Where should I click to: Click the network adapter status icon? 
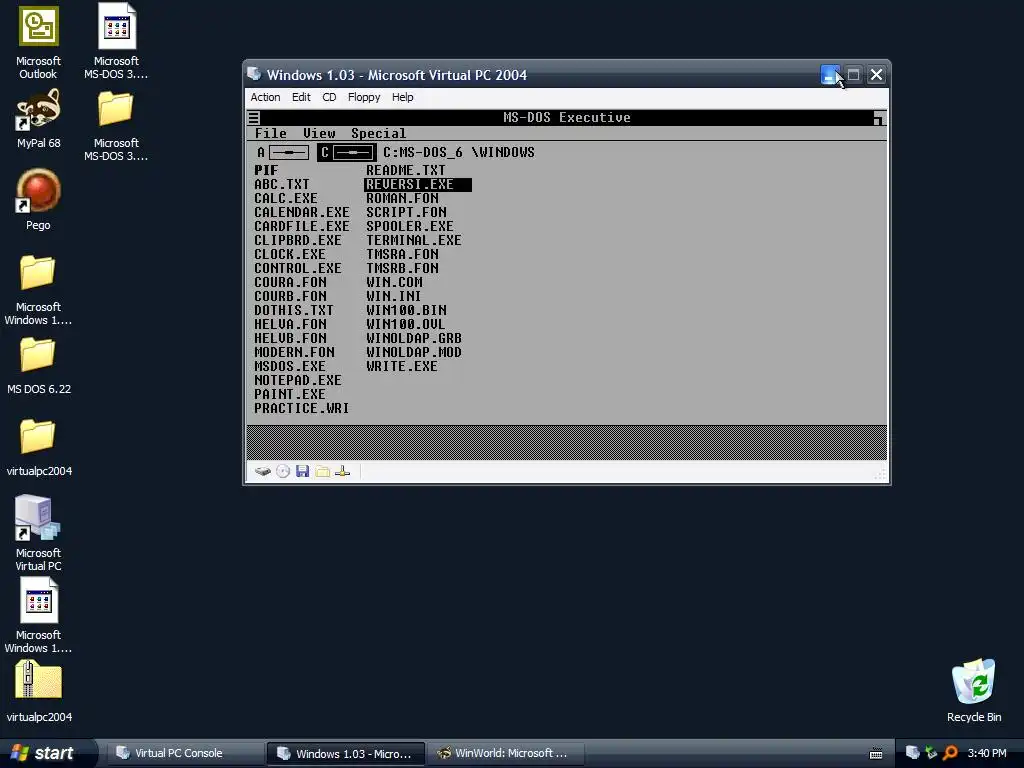342,472
